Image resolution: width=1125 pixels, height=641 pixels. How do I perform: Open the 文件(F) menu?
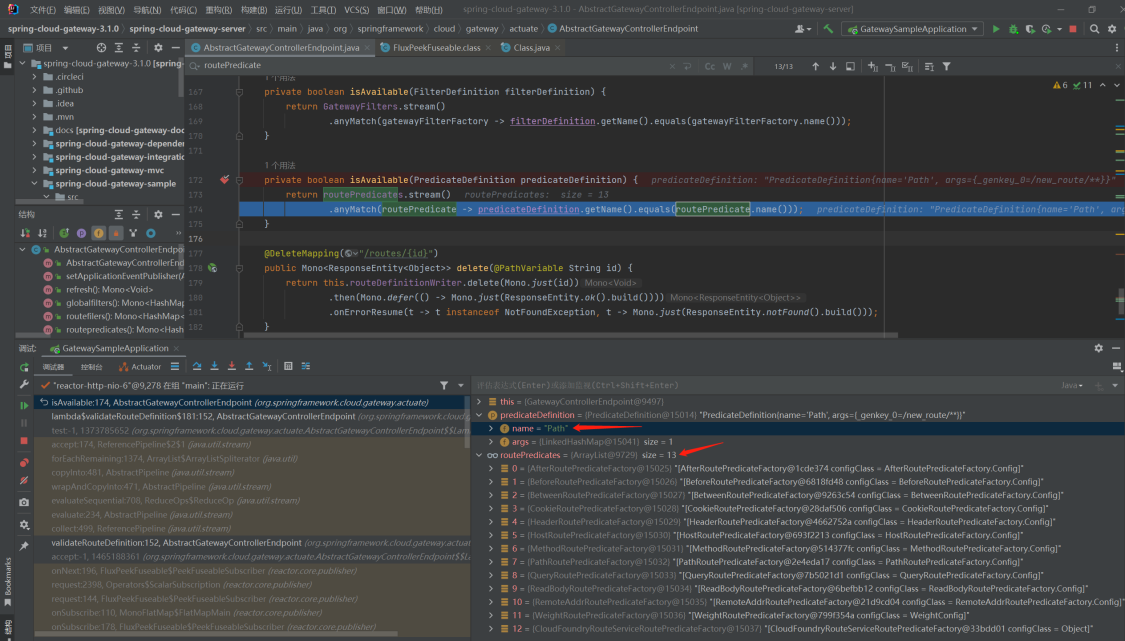pos(42,9)
